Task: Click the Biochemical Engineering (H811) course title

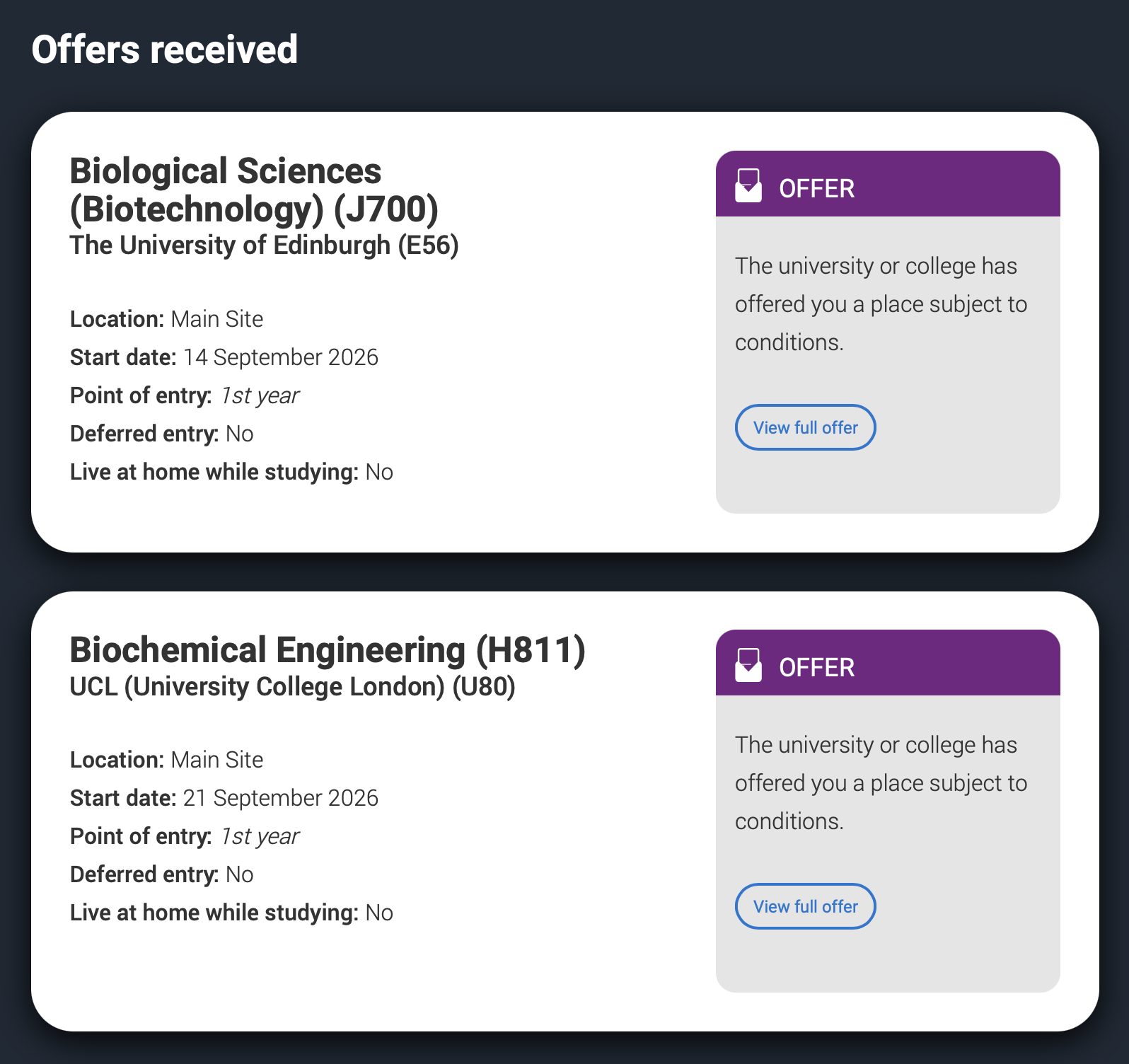Action: 328,649
